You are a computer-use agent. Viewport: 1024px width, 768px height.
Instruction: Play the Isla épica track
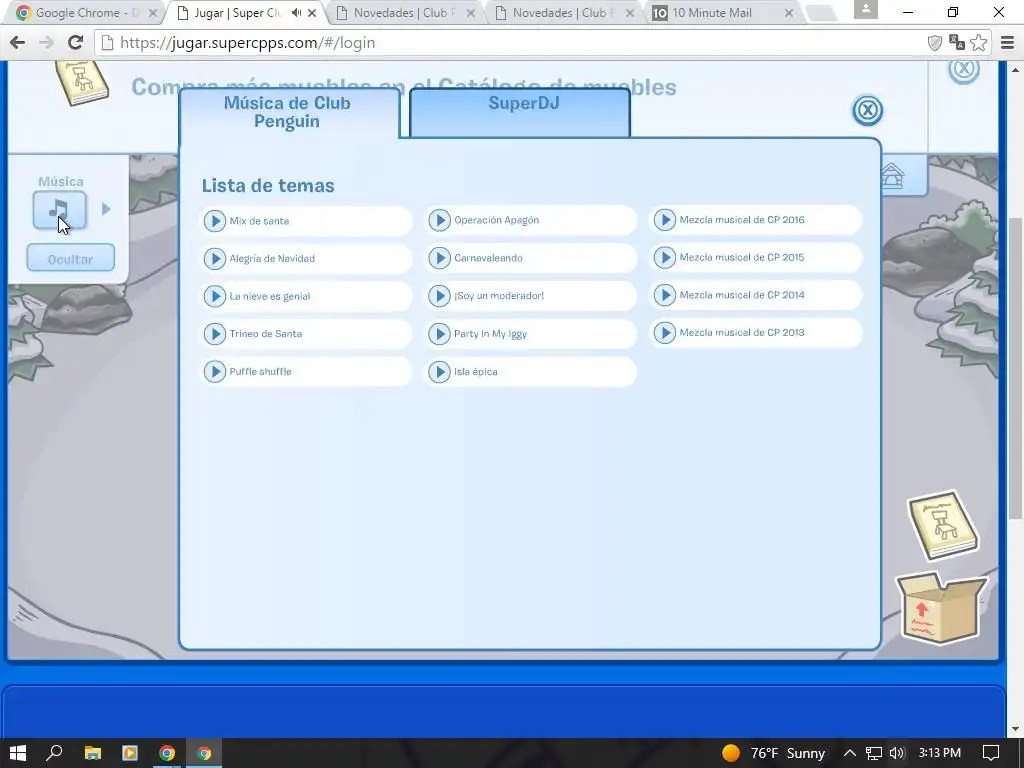pyautogui.click(x=440, y=372)
